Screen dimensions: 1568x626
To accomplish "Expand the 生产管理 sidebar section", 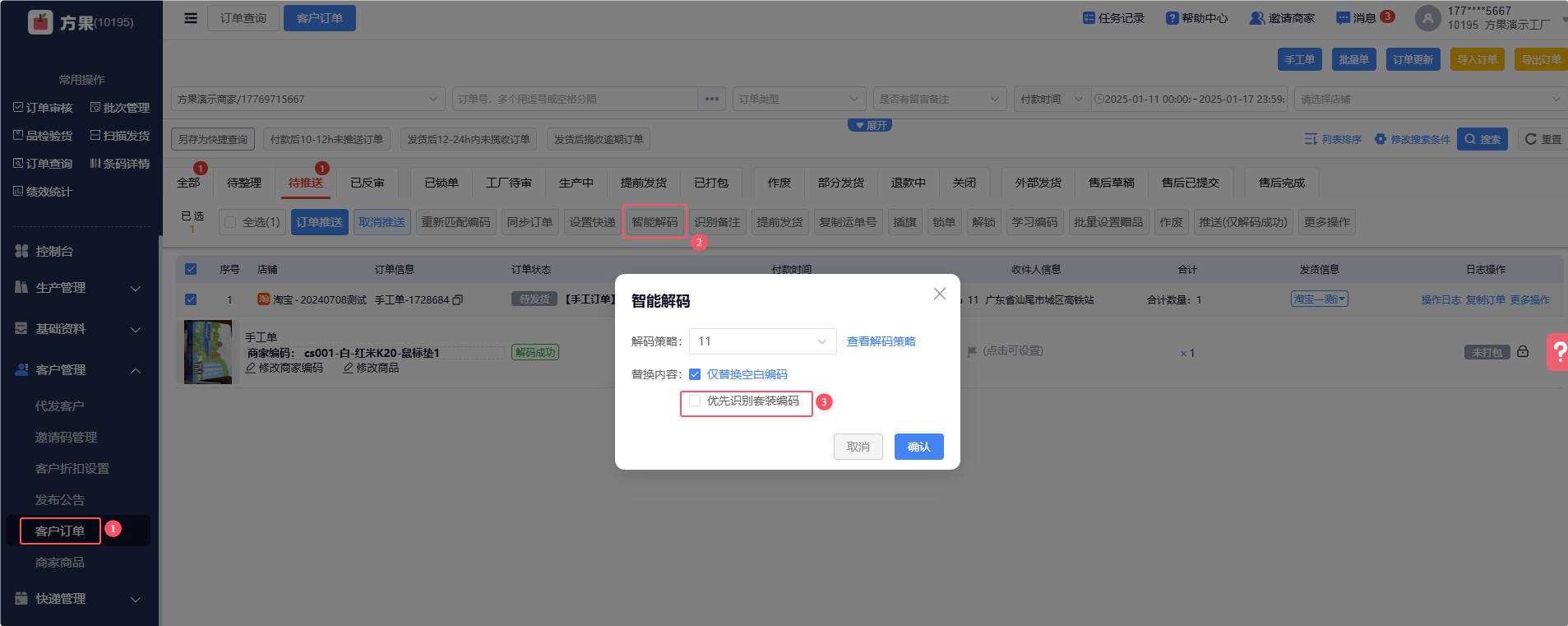I will click(x=79, y=288).
